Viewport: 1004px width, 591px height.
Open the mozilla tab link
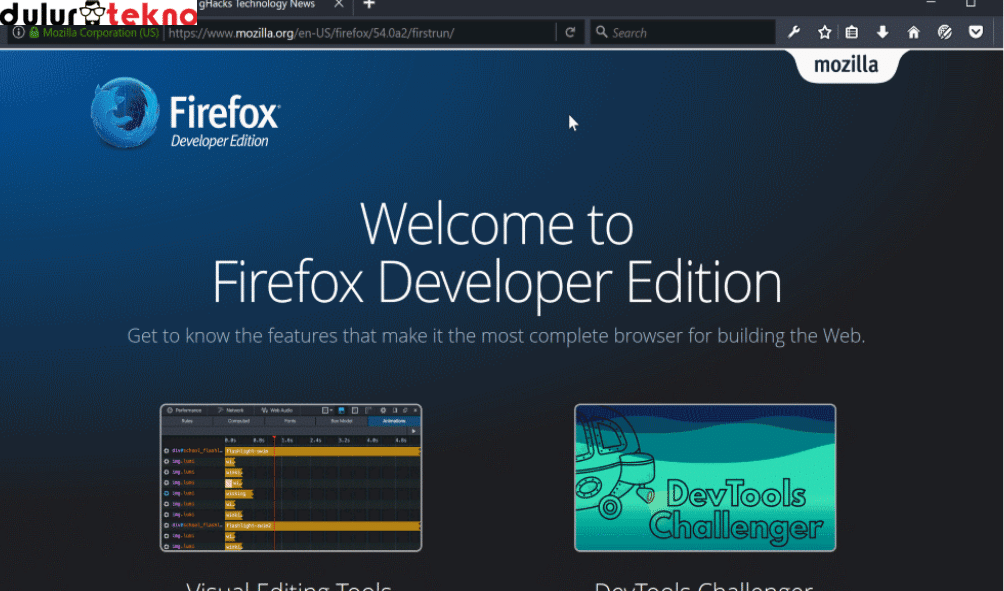click(846, 65)
